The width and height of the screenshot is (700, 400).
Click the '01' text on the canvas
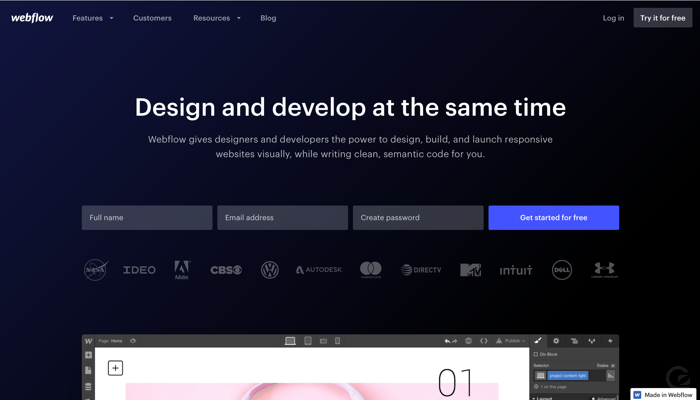[455, 383]
